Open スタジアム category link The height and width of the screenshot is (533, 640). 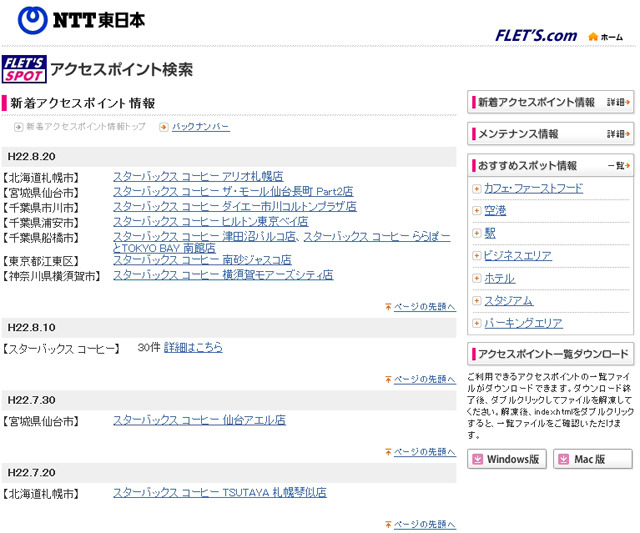[509, 301]
